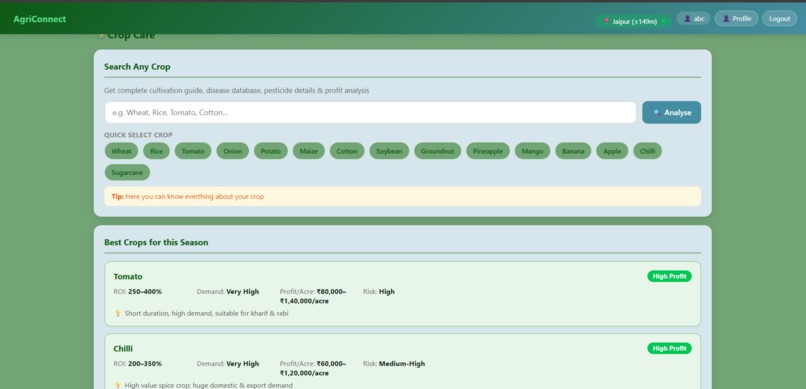
Task: Open the Profile page button
Action: [x=736, y=18]
